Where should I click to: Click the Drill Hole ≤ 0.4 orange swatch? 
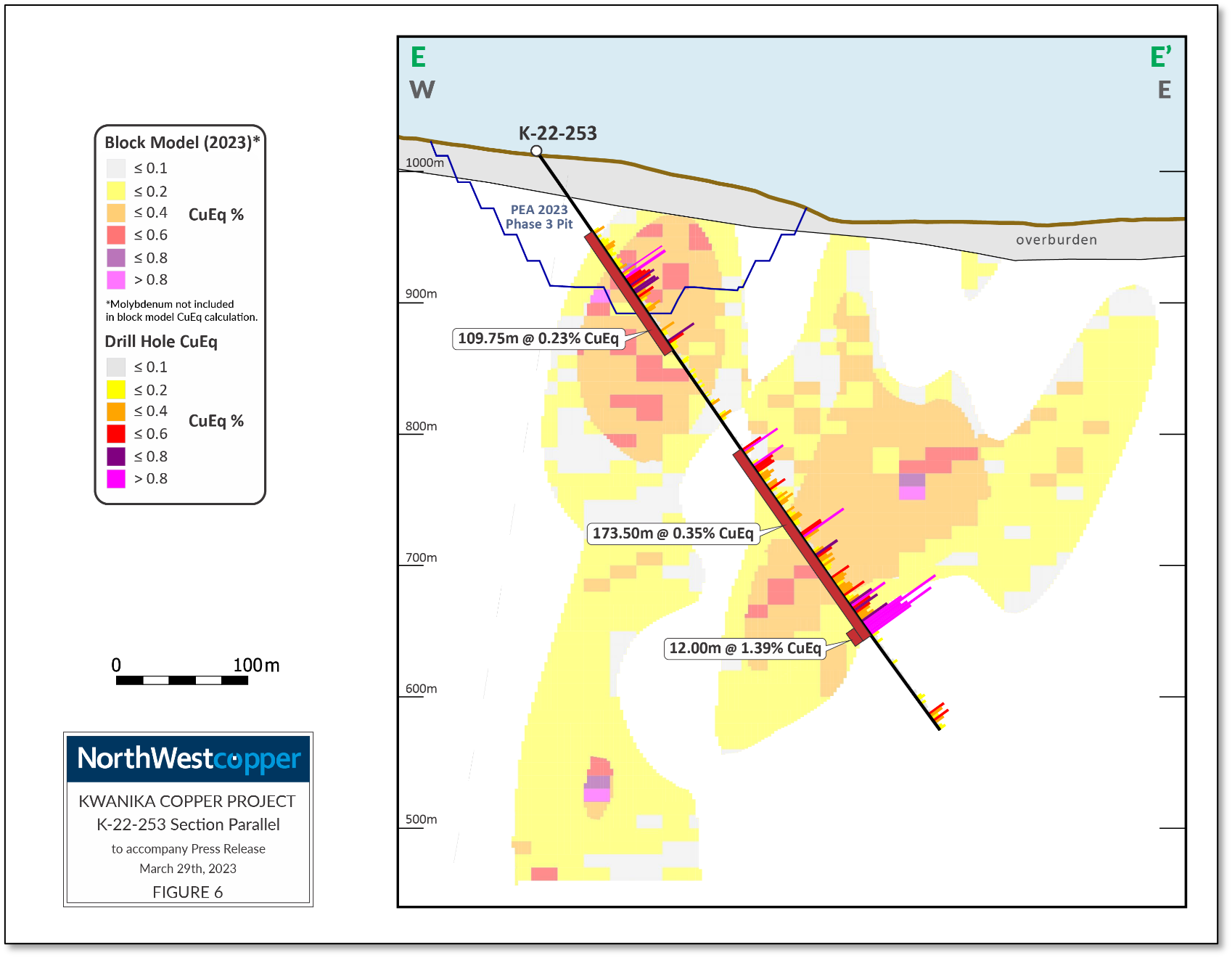116,412
